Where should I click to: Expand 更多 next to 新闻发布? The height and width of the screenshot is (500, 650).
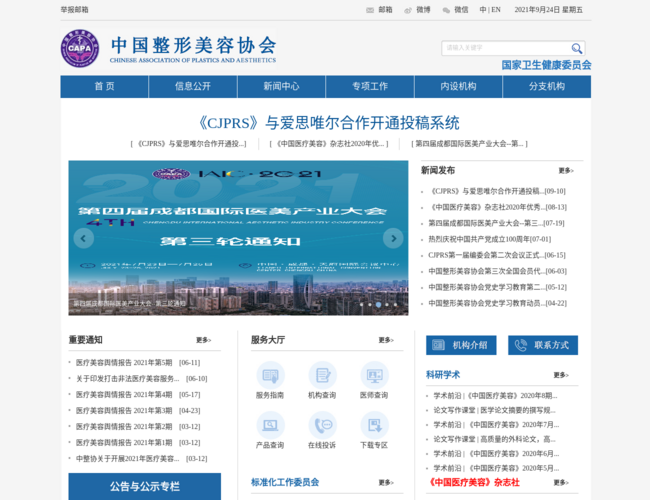566,171
